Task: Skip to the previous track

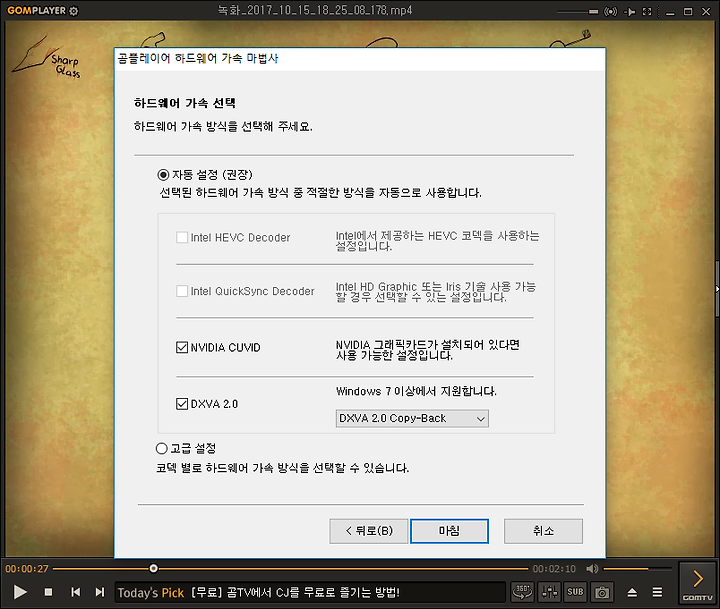Action: coord(76,592)
